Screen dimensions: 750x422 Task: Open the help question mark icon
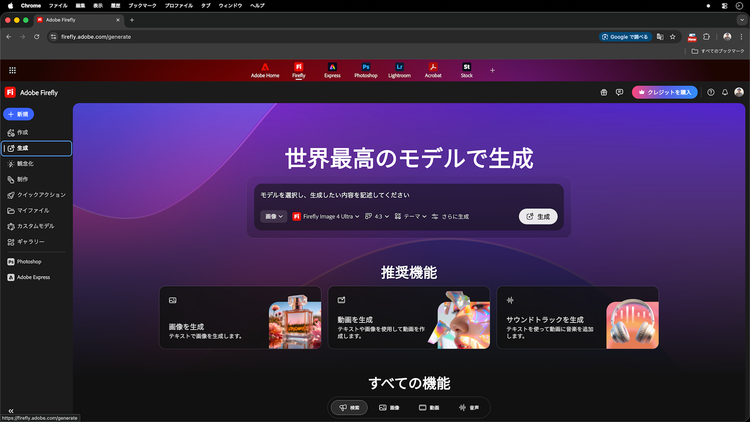click(711, 92)
